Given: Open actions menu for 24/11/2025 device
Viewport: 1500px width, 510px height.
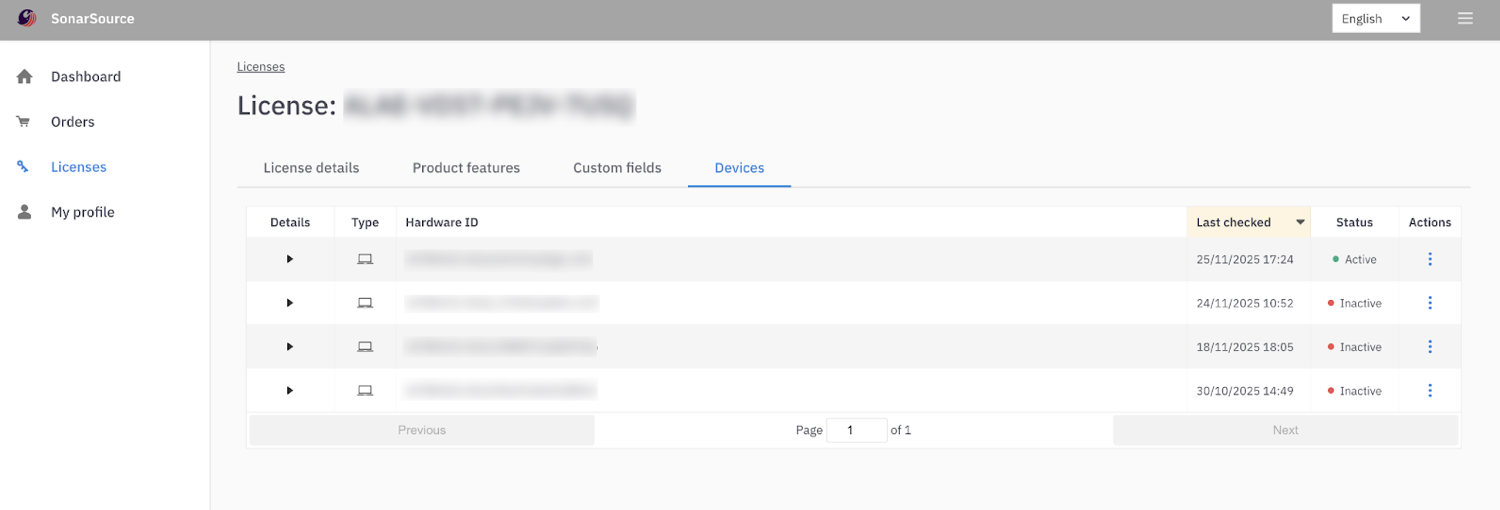Looking at the screenshot, I should (1429, 303).
